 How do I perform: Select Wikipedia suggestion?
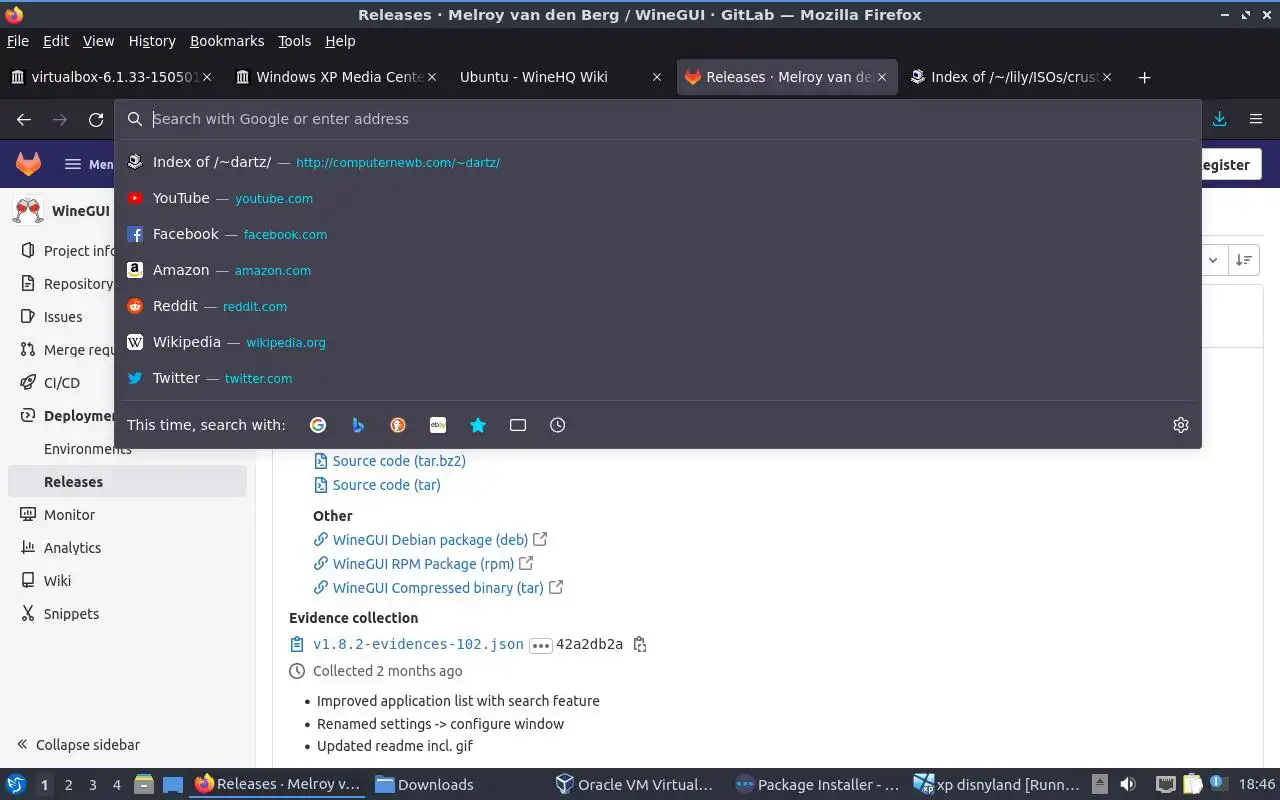[658, 342]
